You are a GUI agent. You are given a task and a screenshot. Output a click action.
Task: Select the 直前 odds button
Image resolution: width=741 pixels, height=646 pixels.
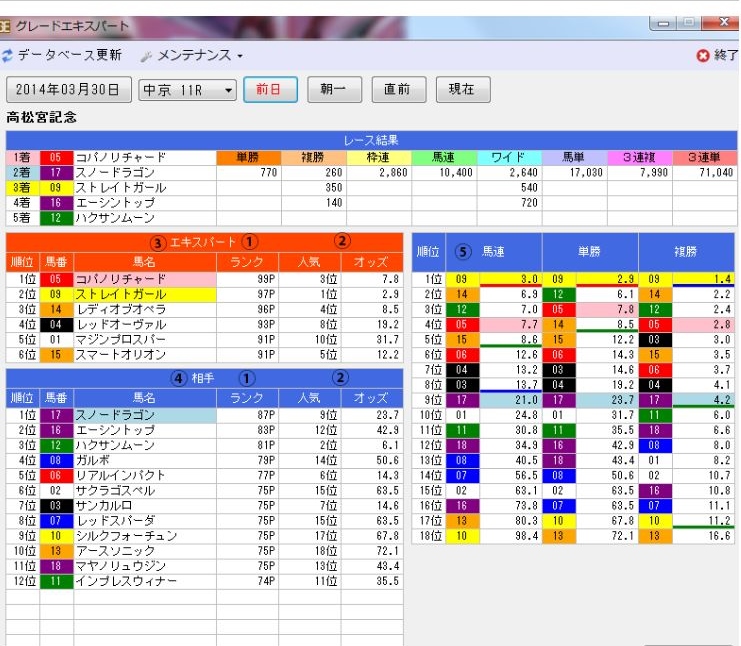coord(398,89)
